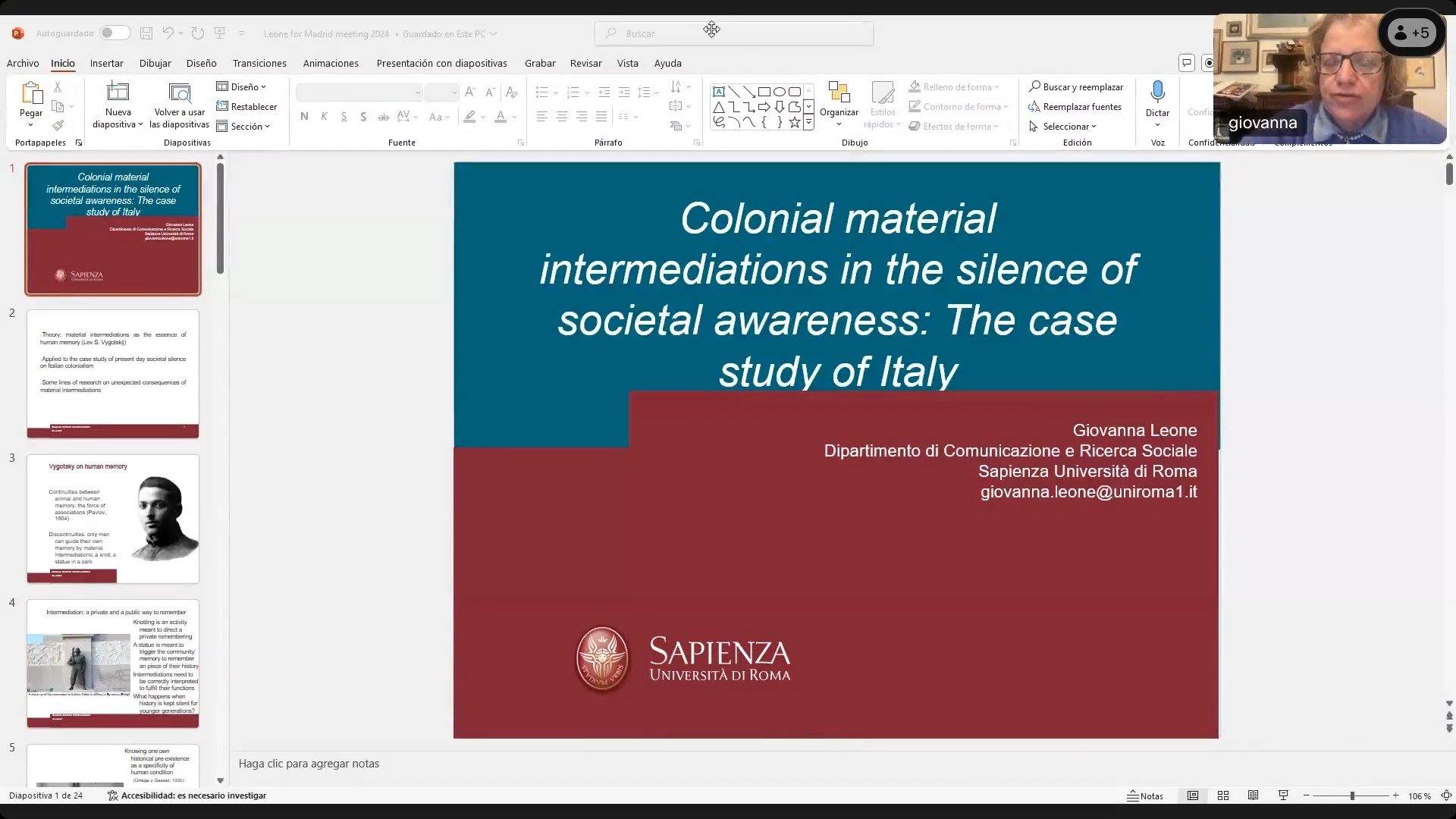Toggle text shadow formatting
The width and height of the screenshot is (1456, 819).
point(363,117)
